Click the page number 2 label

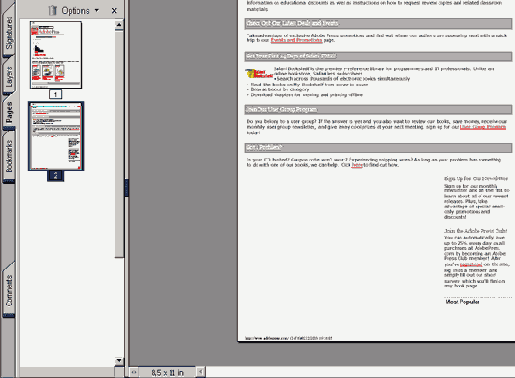[55, 176]
